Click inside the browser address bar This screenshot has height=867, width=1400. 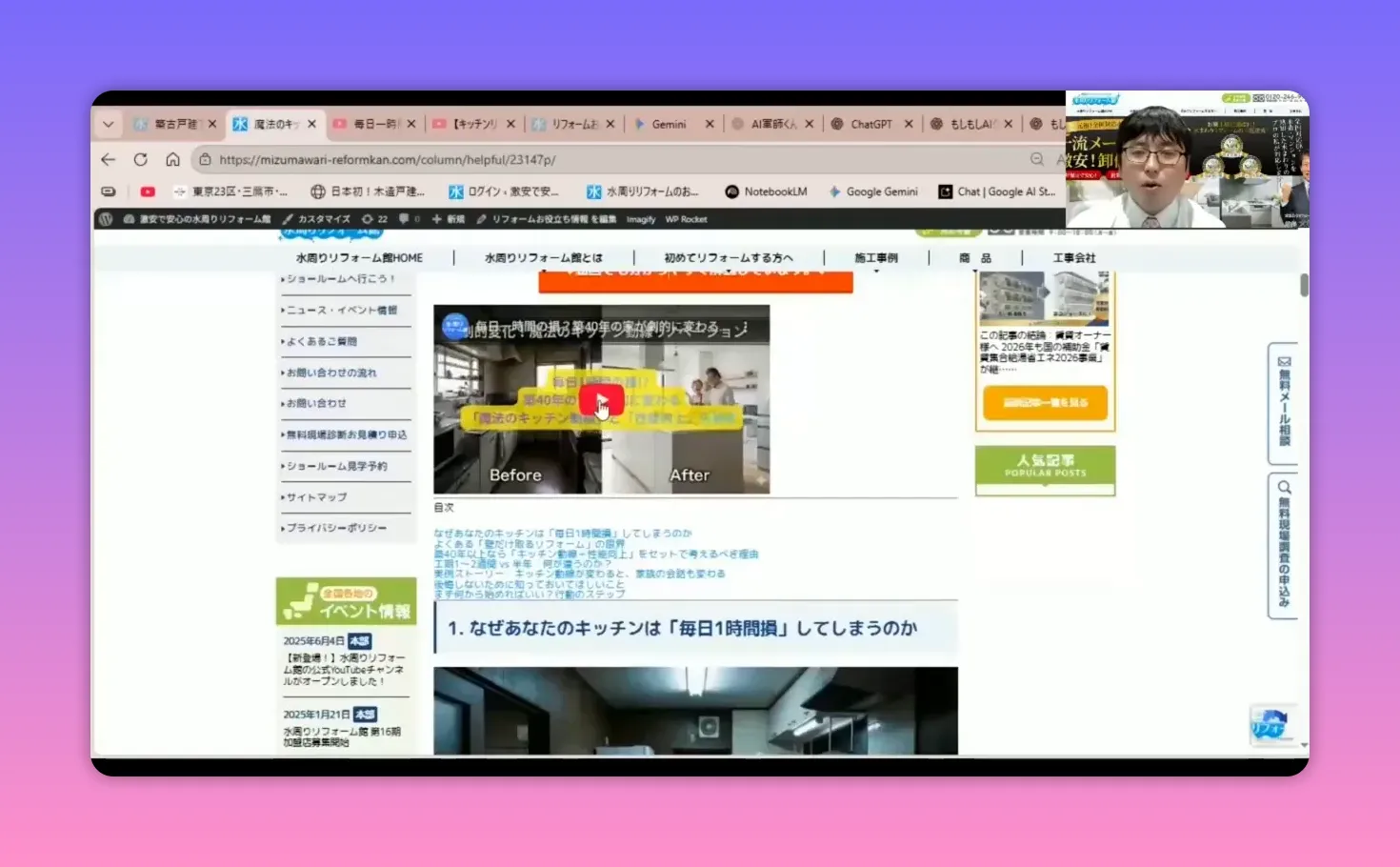pos(429,159)
